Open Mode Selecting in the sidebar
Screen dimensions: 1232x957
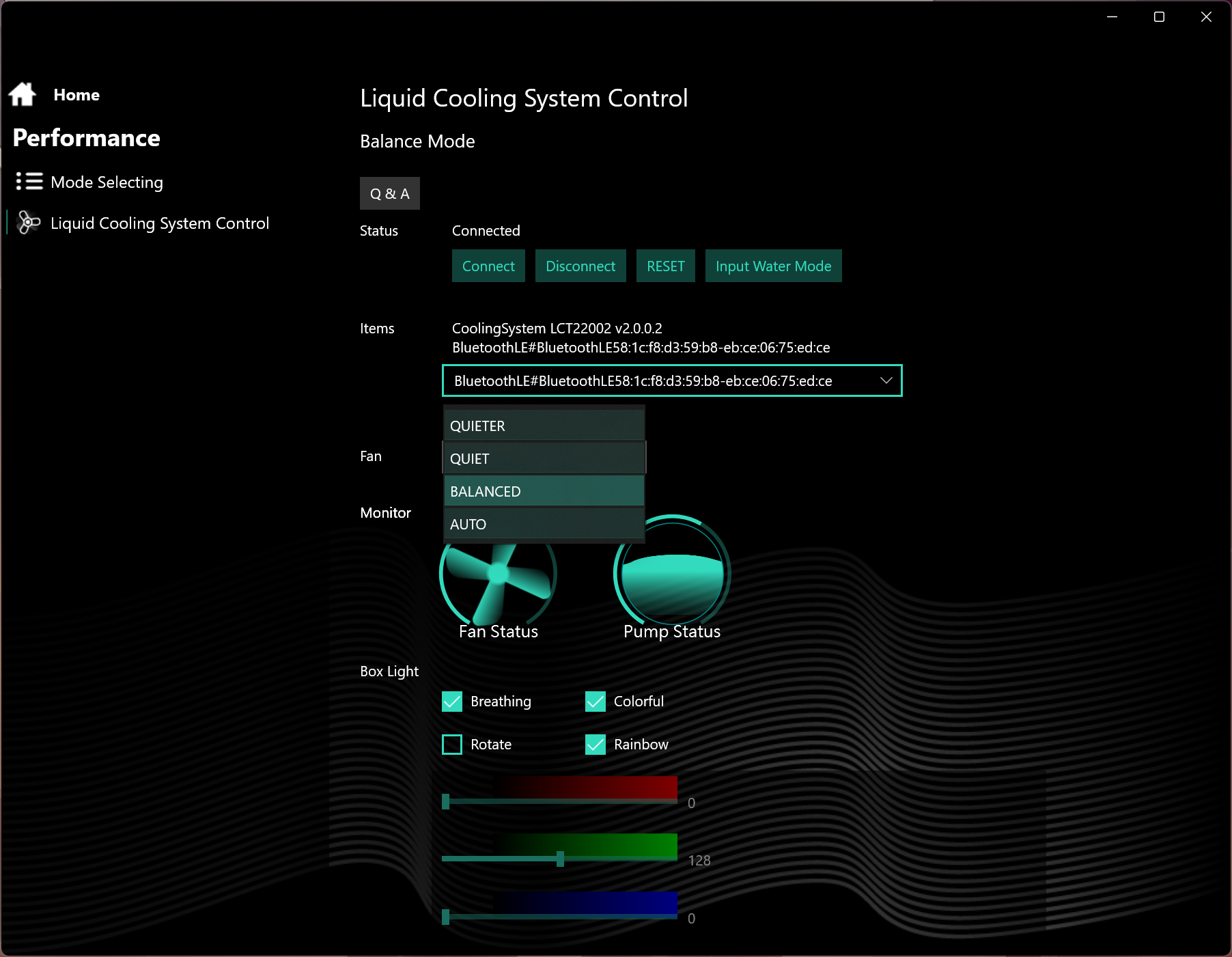[107, 182]
